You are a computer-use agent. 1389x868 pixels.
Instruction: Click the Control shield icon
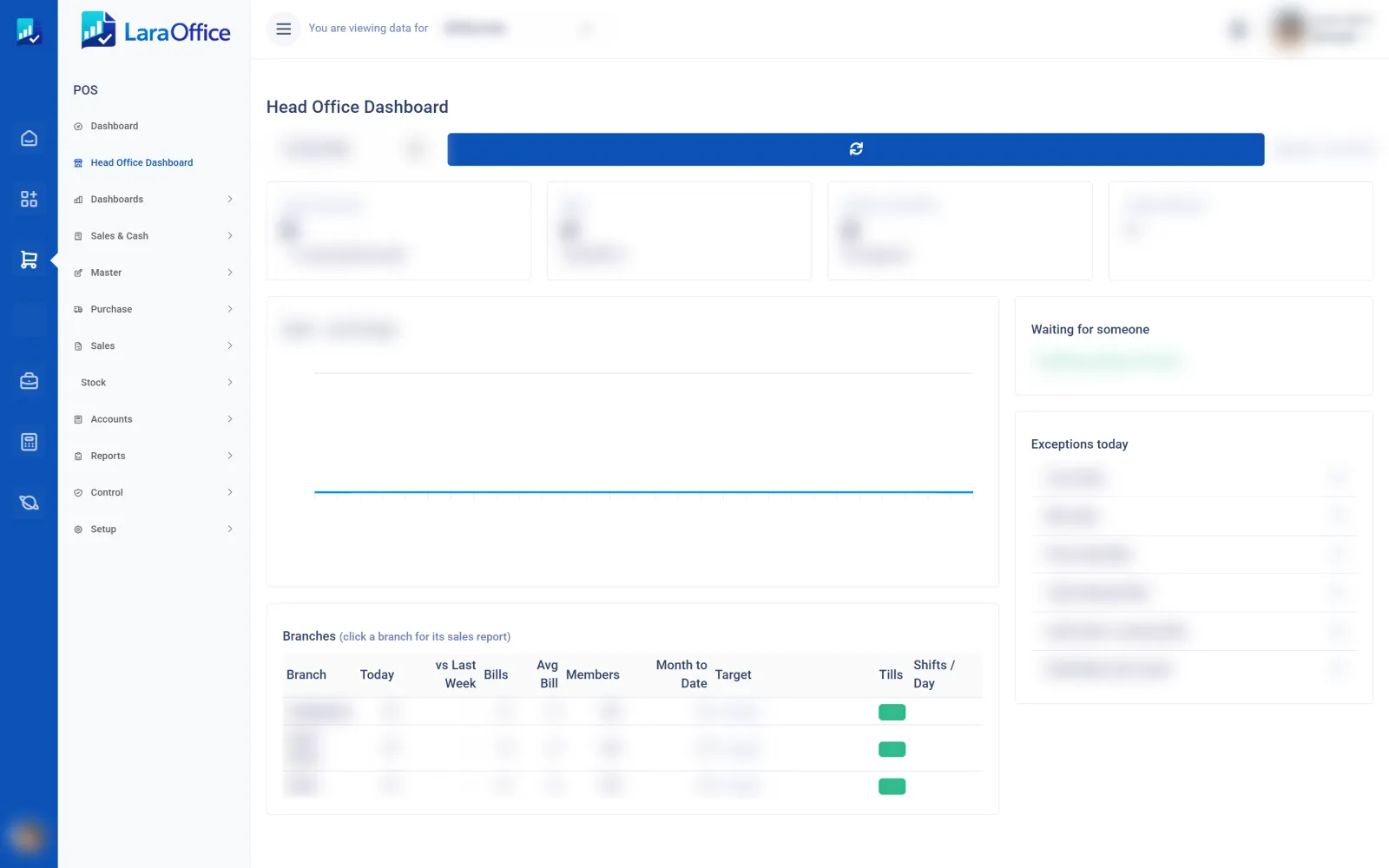point(78,492)
